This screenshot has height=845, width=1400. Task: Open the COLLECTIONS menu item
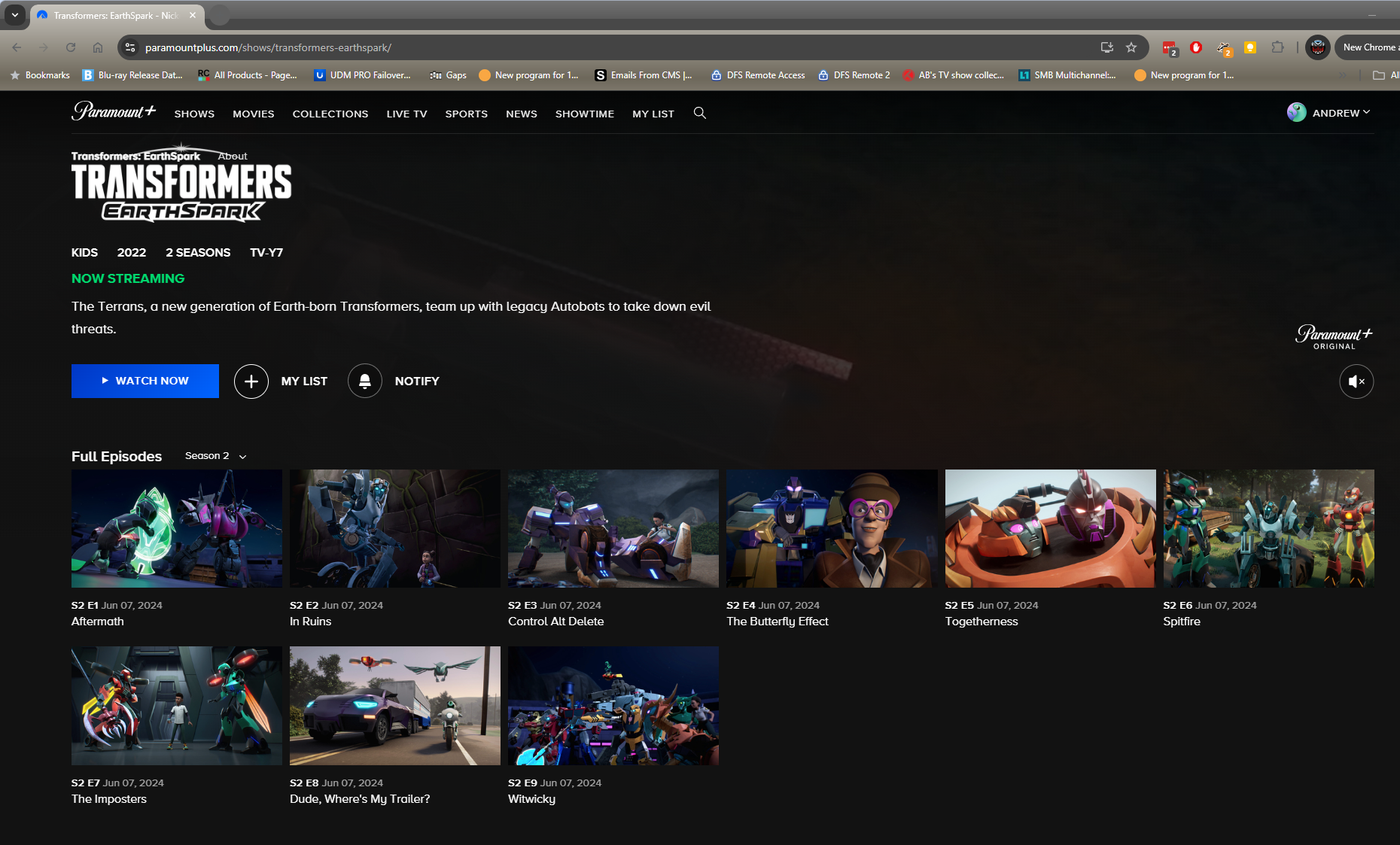[330, 114]
